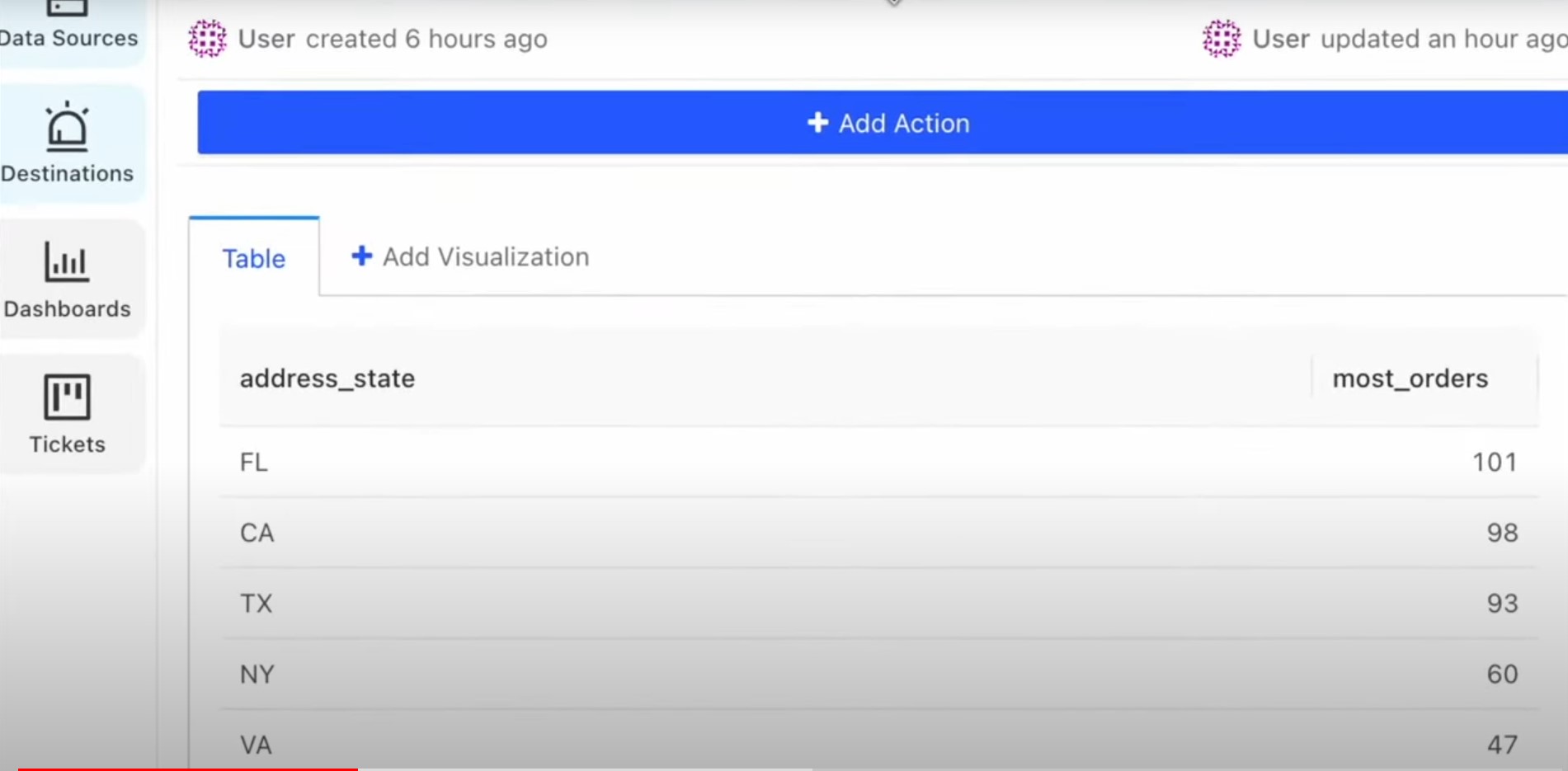Image resolution: width=1568 pixels, height=771 pixels.
Task: Click the 'User created 6 hours ago' label
Action: pyautogui.click(x=393, y=39)
